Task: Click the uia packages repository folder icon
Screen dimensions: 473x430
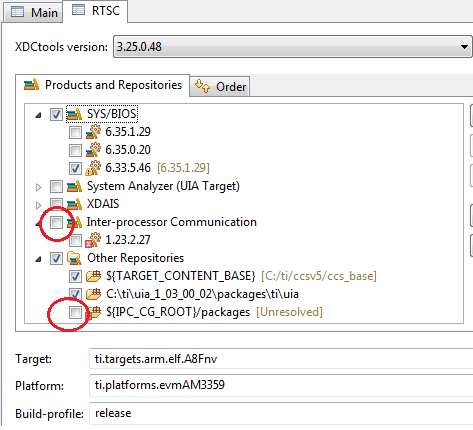Action: 93,294
